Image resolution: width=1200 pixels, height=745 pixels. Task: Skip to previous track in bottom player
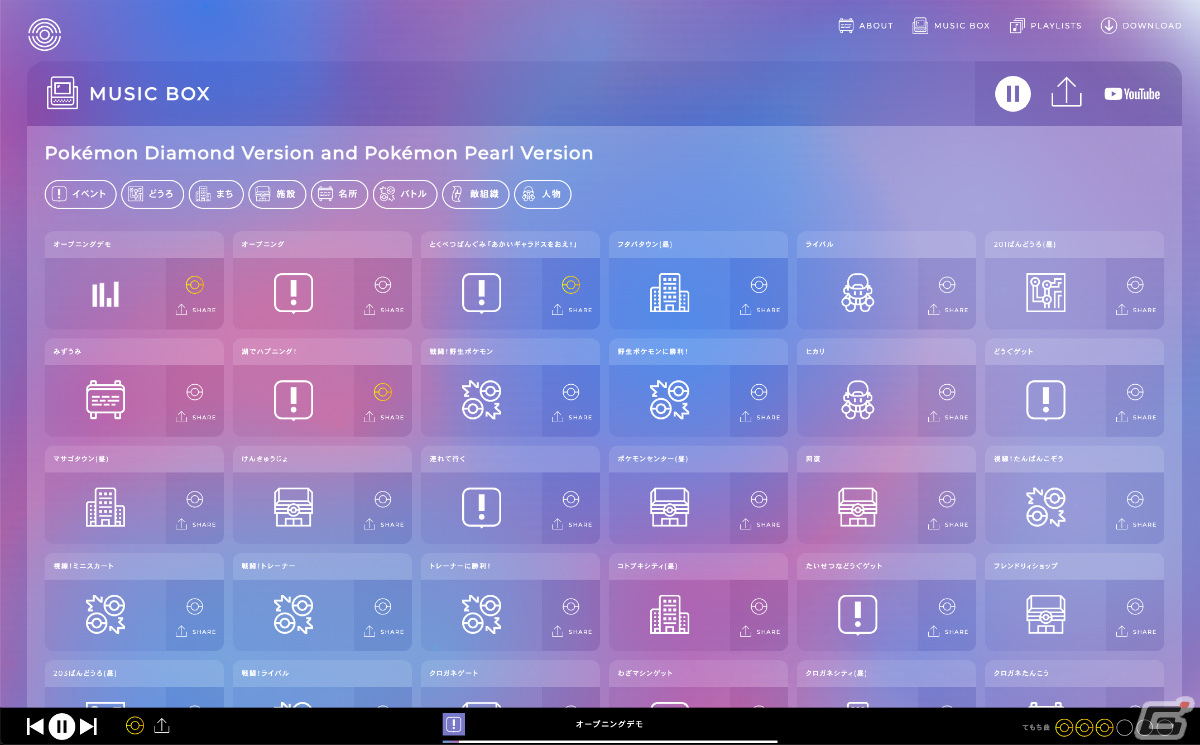tap(35, 726)
